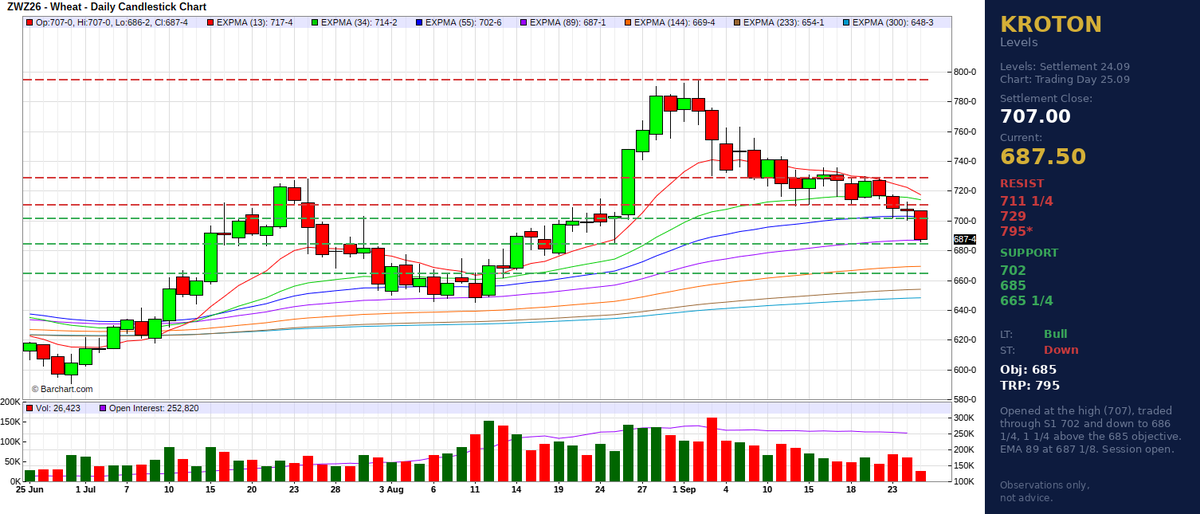The width and height of the screenshot is (1200, 514).
Task: Click the 50K volume axis label
Action: point(12,462)
